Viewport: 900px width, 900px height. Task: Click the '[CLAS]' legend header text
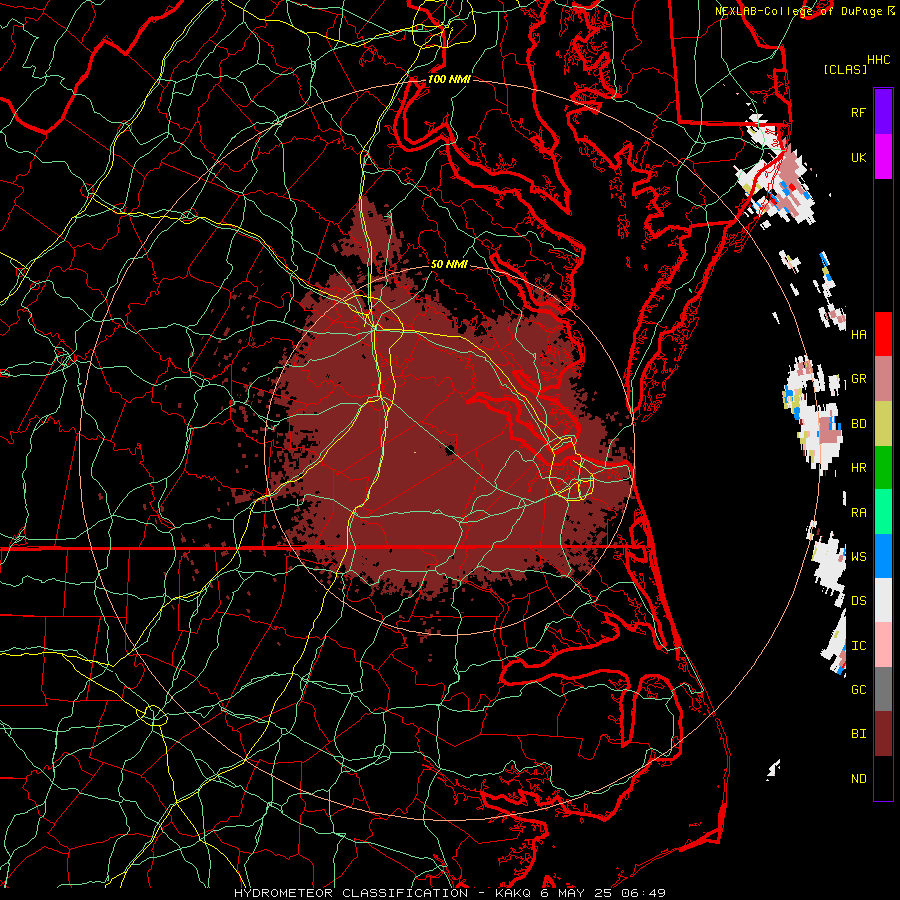pos(845,69)
